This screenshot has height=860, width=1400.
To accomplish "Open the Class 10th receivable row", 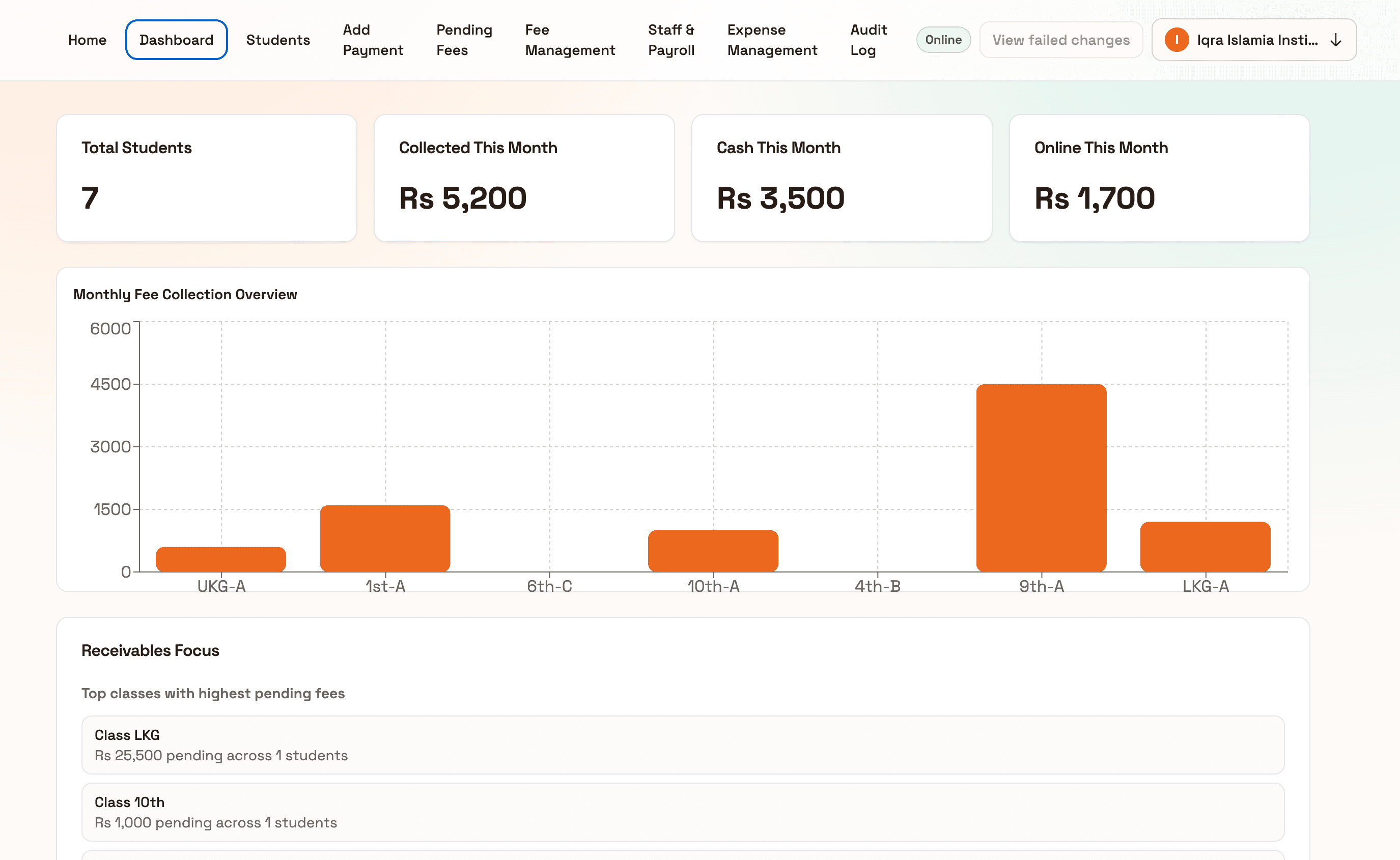I will tap(683, 812).
